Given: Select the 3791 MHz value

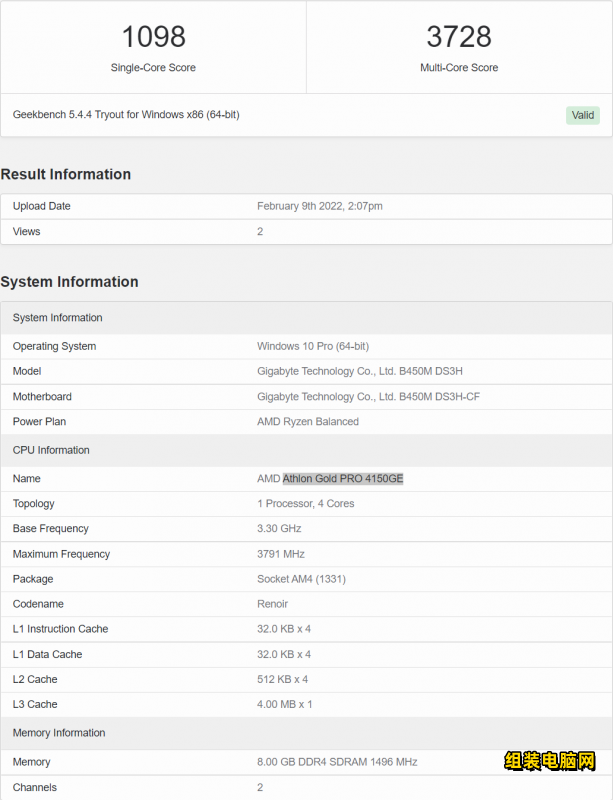Looking at the screenshot, I should click(281, 554).
